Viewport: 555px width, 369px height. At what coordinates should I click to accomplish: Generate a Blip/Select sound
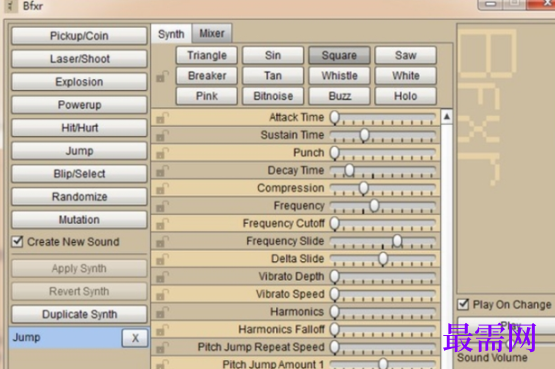point(79,174)
